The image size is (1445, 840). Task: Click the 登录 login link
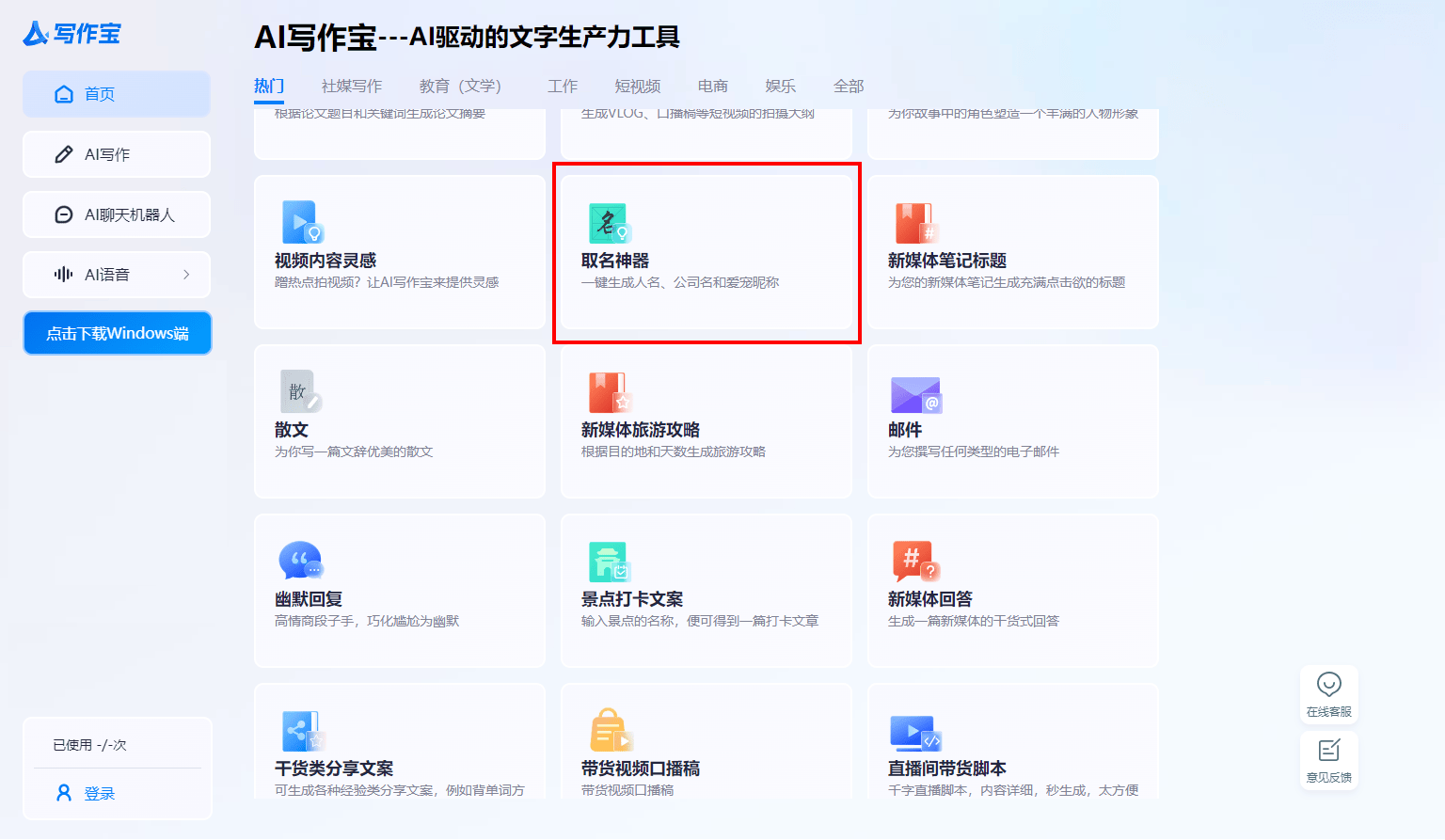[x=99, y=794]
